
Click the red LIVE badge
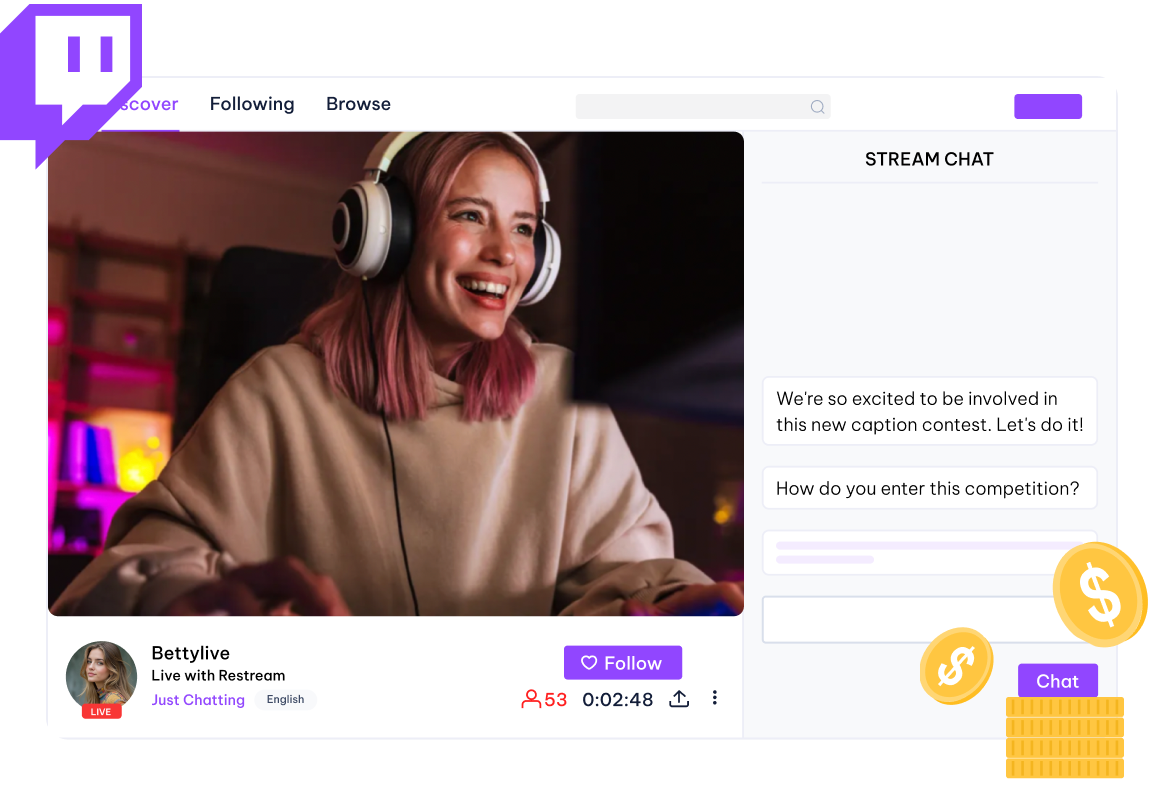click(101, 711)
